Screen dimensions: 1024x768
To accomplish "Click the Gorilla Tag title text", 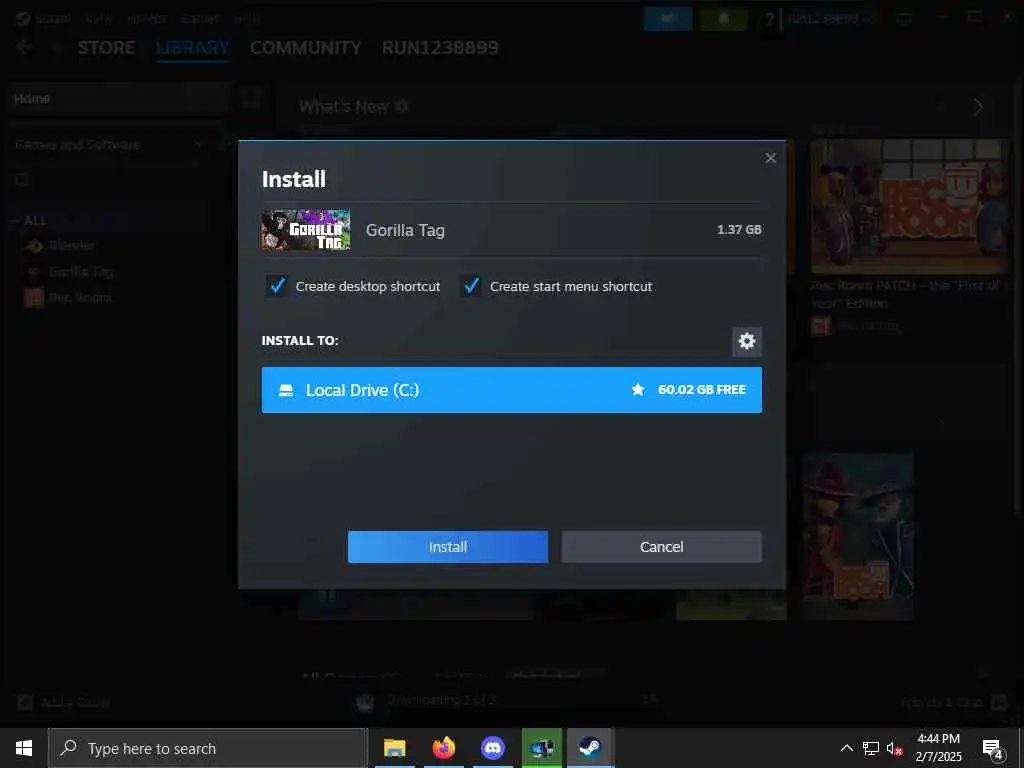I will tap(405, 230).
